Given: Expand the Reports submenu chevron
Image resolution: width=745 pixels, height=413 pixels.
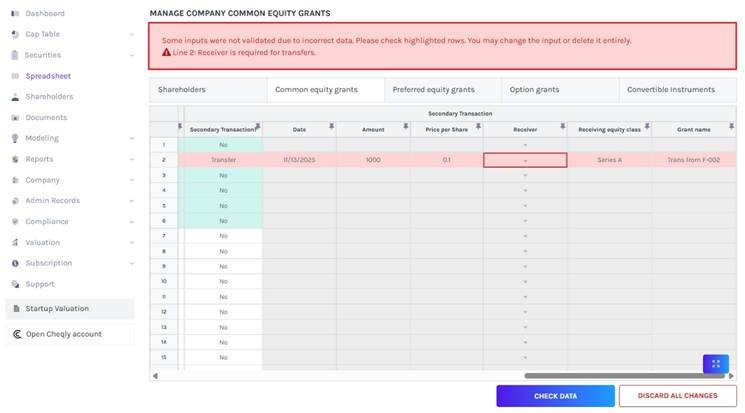Looking at the screenshot, I should pos(132,159).
